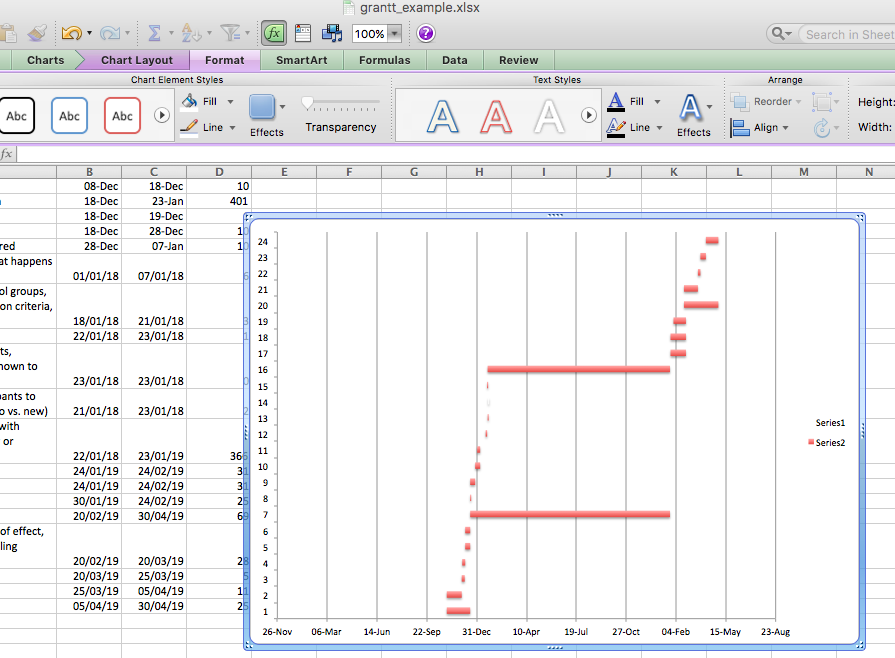Viewport: 895px width, 658px height.
Task: Toggle the formula builder fx button
Action: (274, 34)
